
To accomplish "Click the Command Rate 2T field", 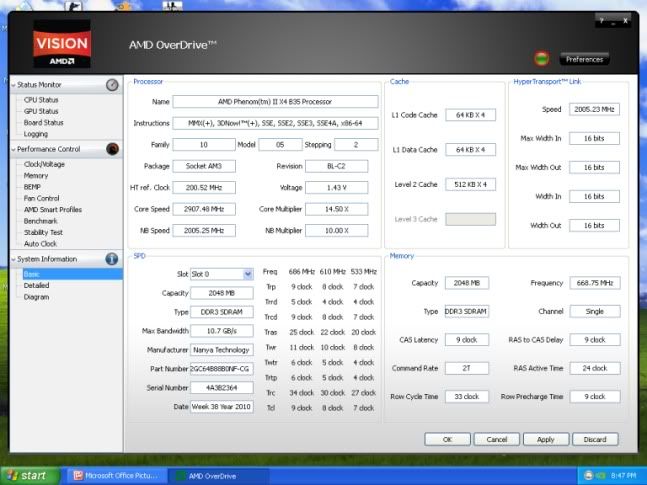I will [467, 368].
